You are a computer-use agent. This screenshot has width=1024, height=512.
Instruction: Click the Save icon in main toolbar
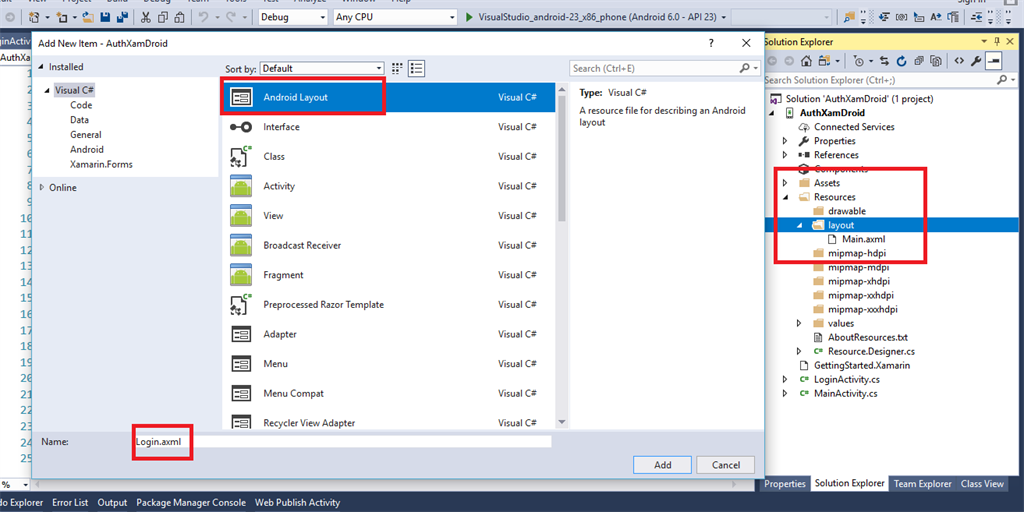pos(104,17)
